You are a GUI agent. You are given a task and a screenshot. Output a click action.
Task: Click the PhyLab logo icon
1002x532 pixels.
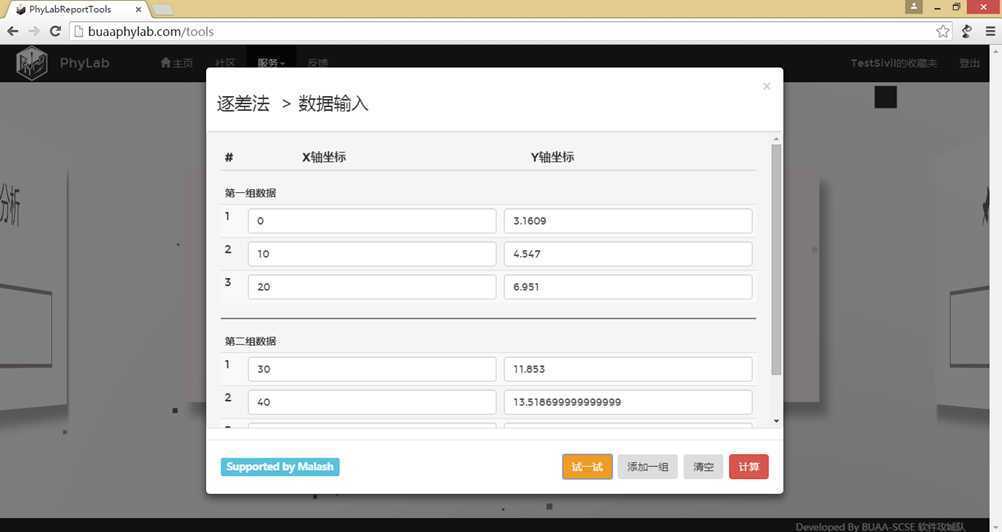(x=32, y=63)
